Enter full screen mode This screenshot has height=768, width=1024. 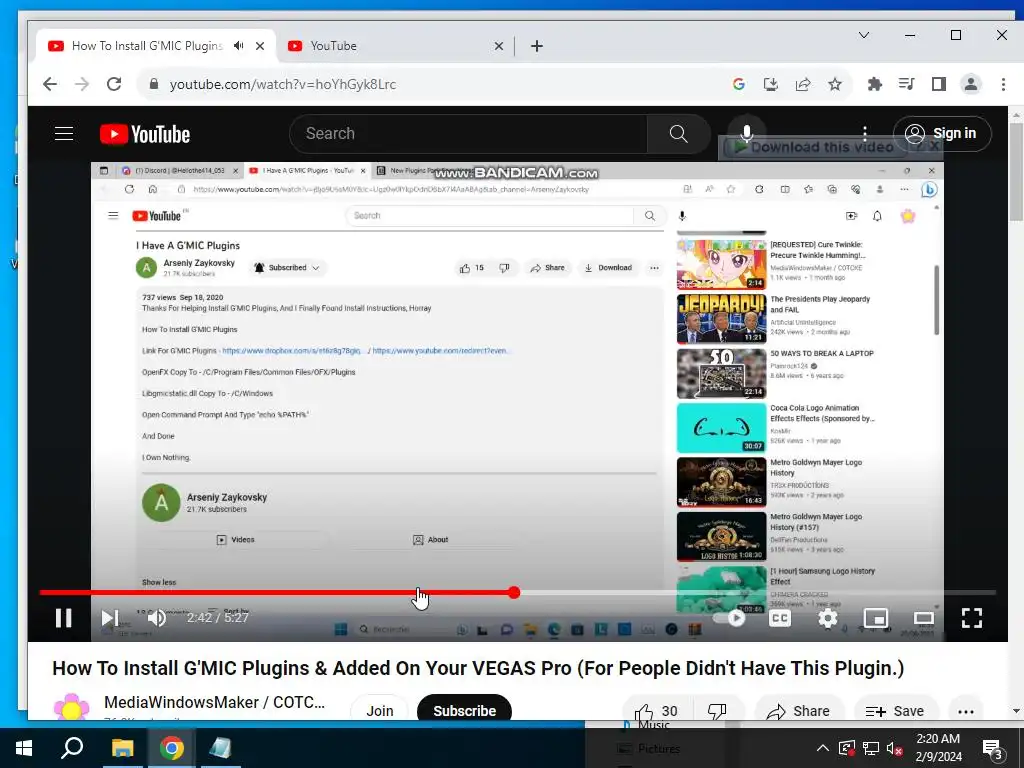(x=972, y=618)
